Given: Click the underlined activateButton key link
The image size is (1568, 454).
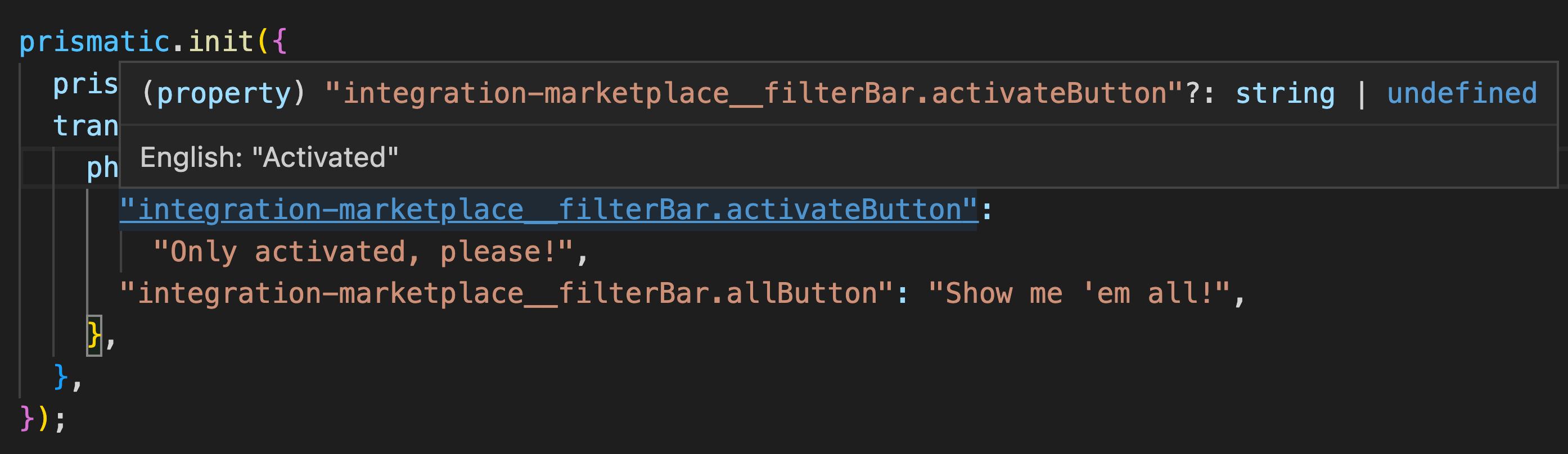Looking at the screenshot, I should [548, 210].
